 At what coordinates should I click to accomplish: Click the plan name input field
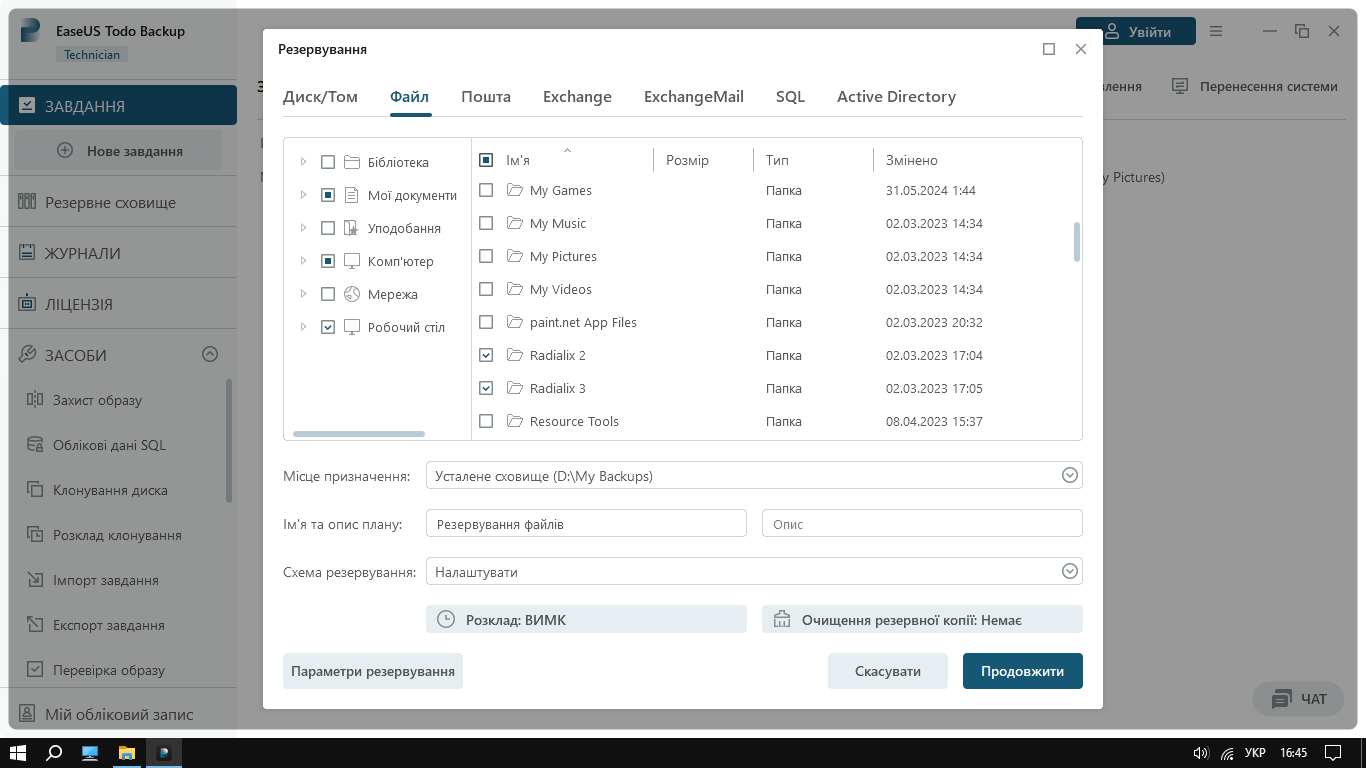coord(586,523)
